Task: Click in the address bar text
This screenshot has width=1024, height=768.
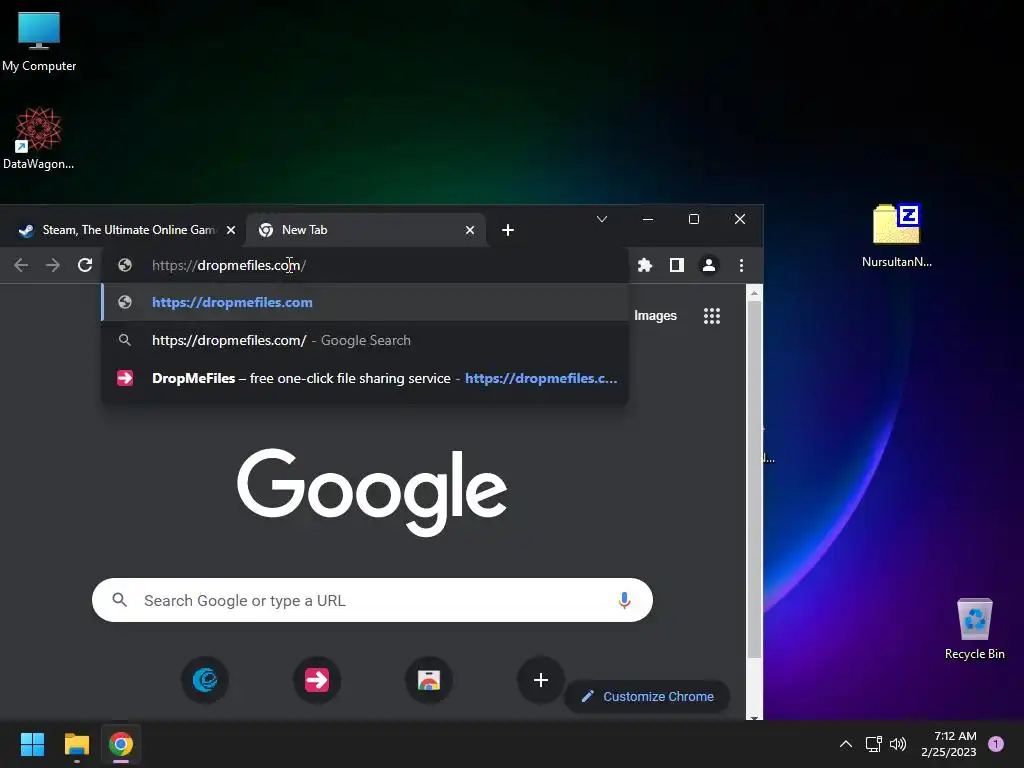Action: pyautogui.click(x=229, y=265)
